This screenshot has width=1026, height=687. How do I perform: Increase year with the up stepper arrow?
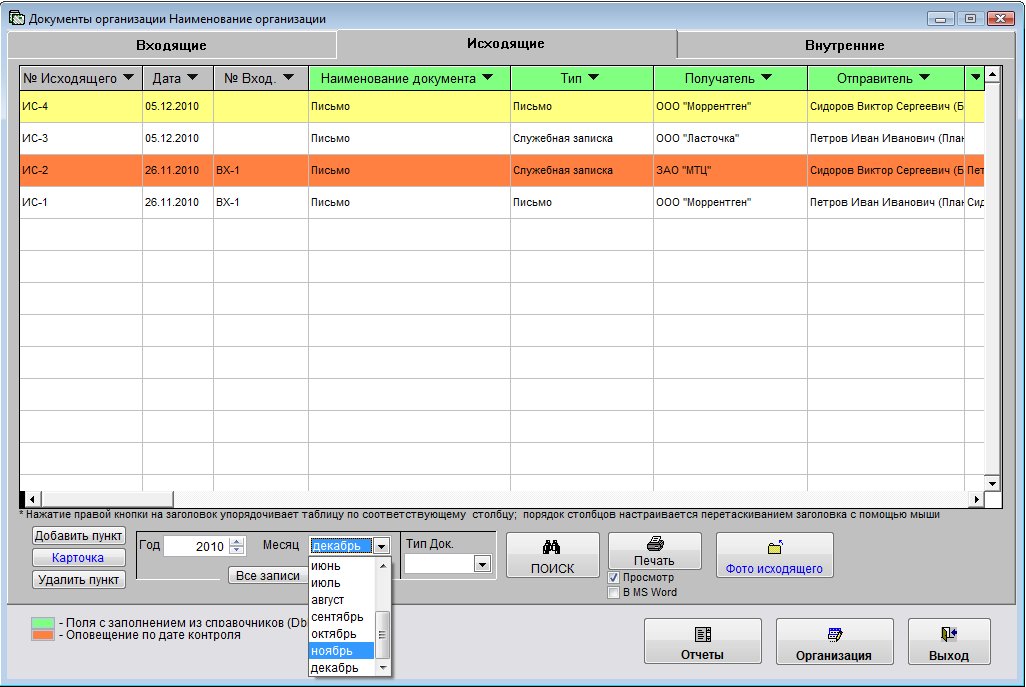[x=237, y=542]
